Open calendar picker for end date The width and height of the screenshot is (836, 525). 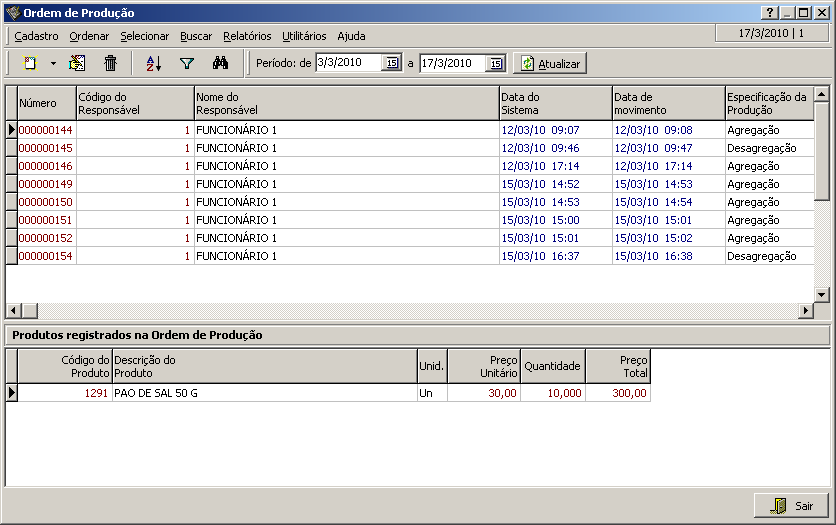tap(495, 63)
